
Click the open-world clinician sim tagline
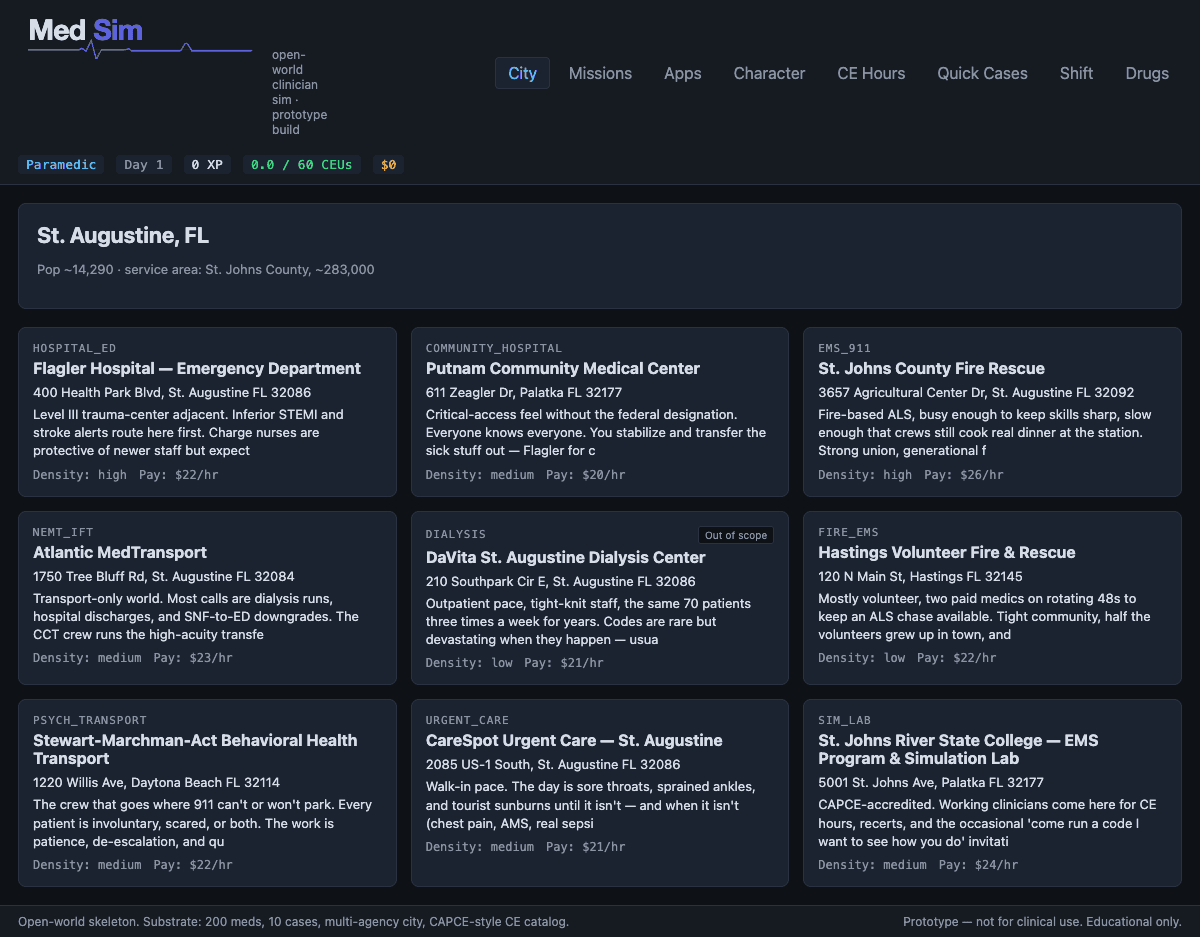pyautogui.click(x=299, y=92)
